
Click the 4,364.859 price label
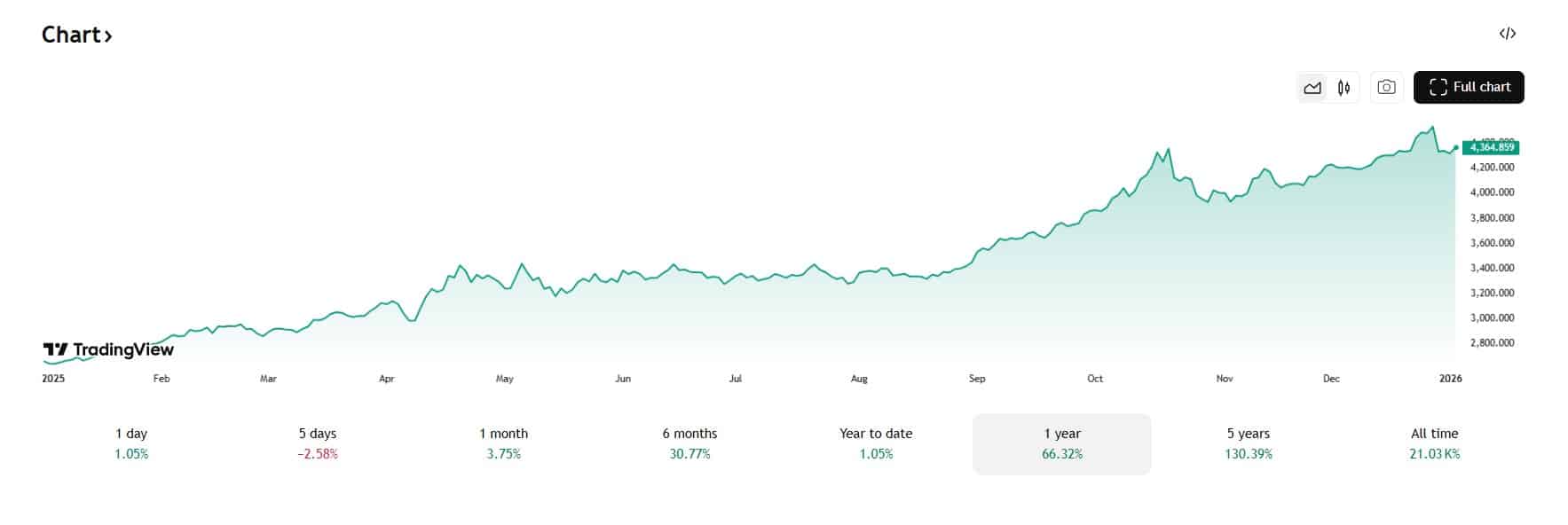tap(1490, 147)
